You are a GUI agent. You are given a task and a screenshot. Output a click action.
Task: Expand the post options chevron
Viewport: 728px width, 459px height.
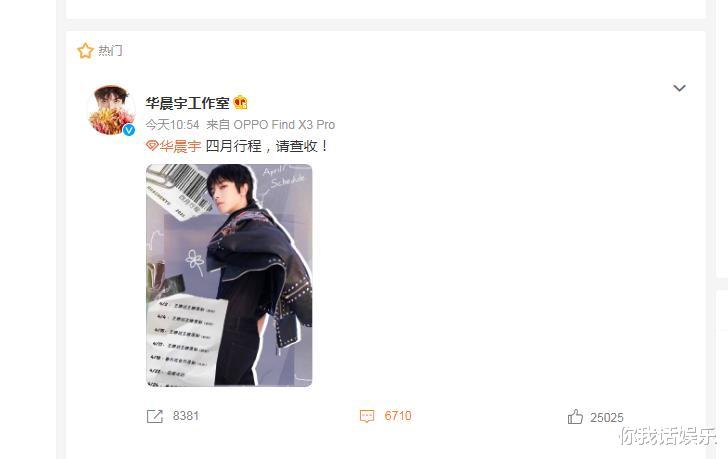679,88
